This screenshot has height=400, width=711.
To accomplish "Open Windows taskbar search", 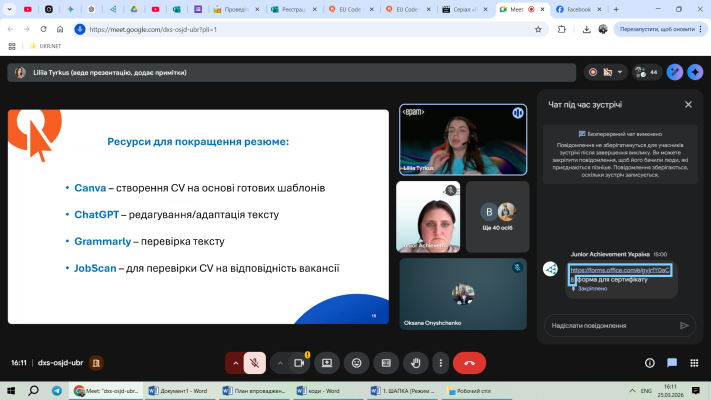I will click(33, 390).
